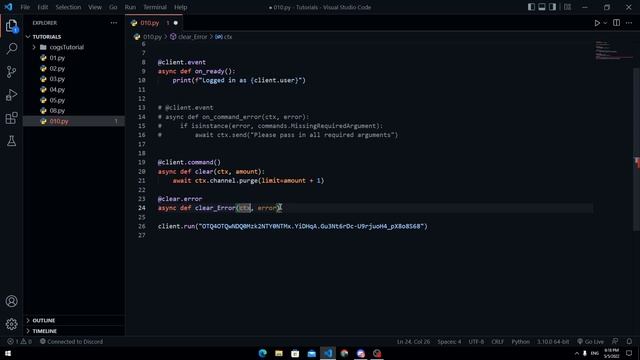This screenshot has height=360, width=640.
Task: Open the Manage gear icon
Action: point(11,324)
